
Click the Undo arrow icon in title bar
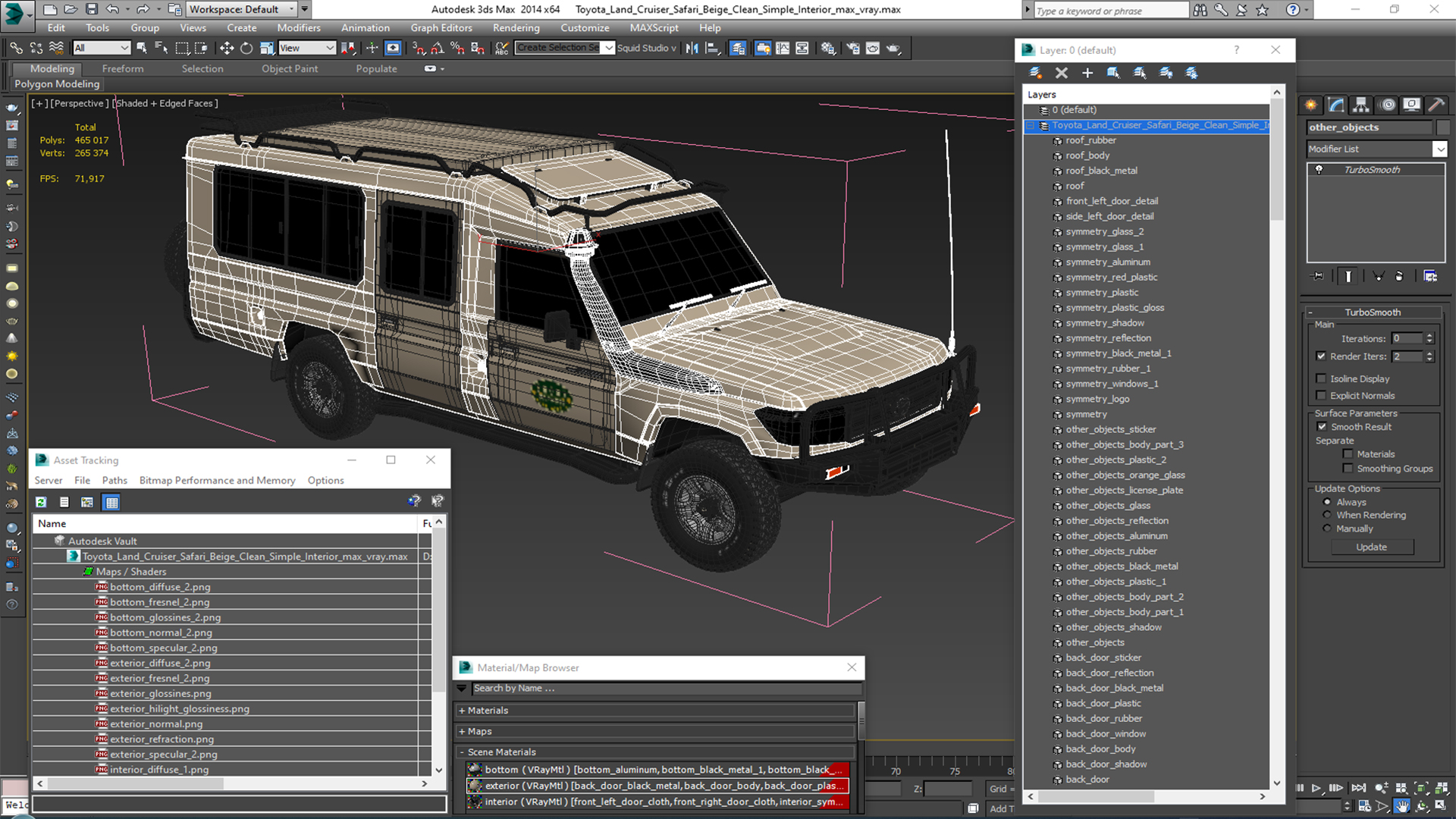[112, 9]
